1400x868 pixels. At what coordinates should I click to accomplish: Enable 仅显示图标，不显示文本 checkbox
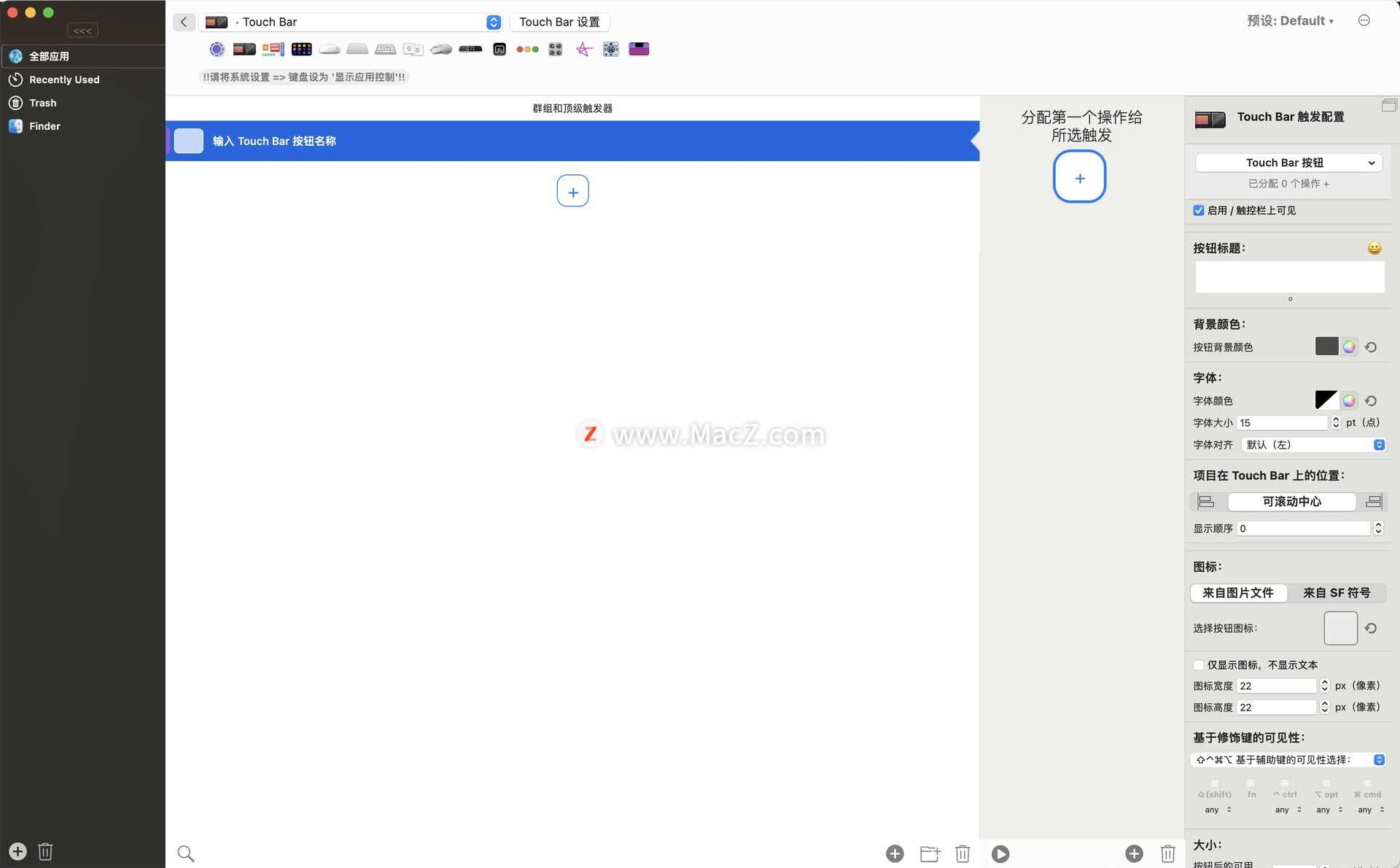click(x=1199, y=664)
